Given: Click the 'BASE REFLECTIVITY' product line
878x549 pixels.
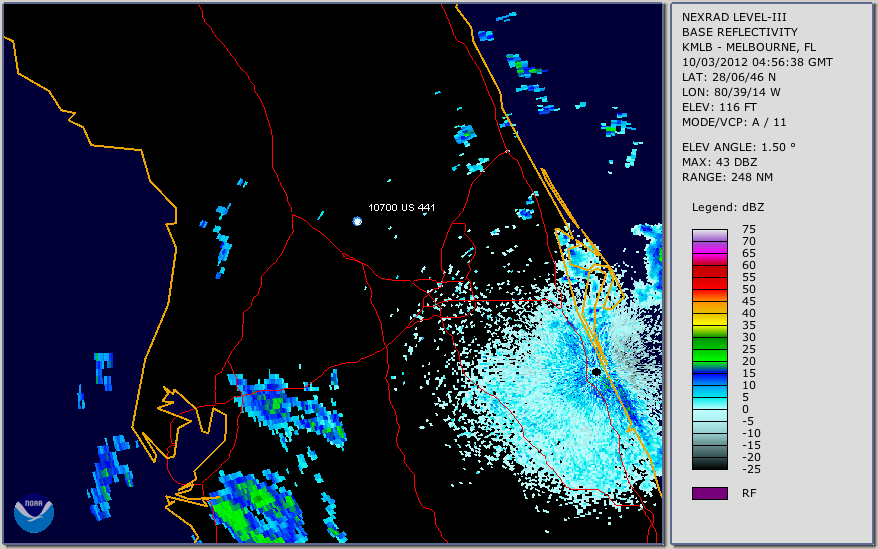Looking at the screenshot, I should (x=740, y=32).
